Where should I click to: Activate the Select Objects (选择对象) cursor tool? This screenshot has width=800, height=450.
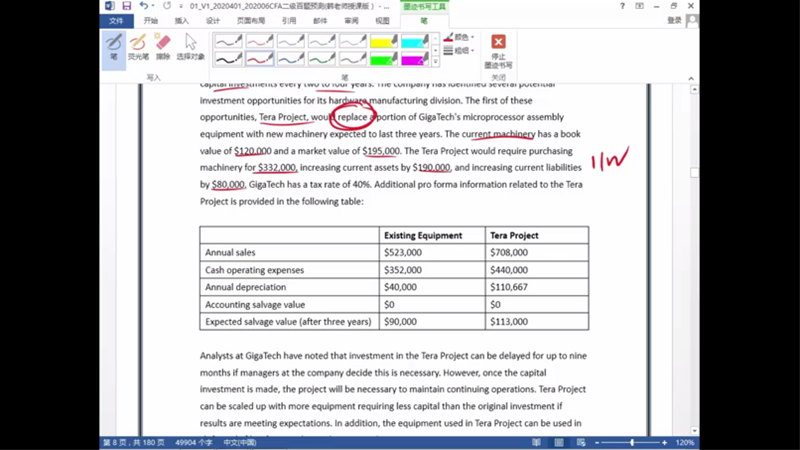click(x=190, y=47)
